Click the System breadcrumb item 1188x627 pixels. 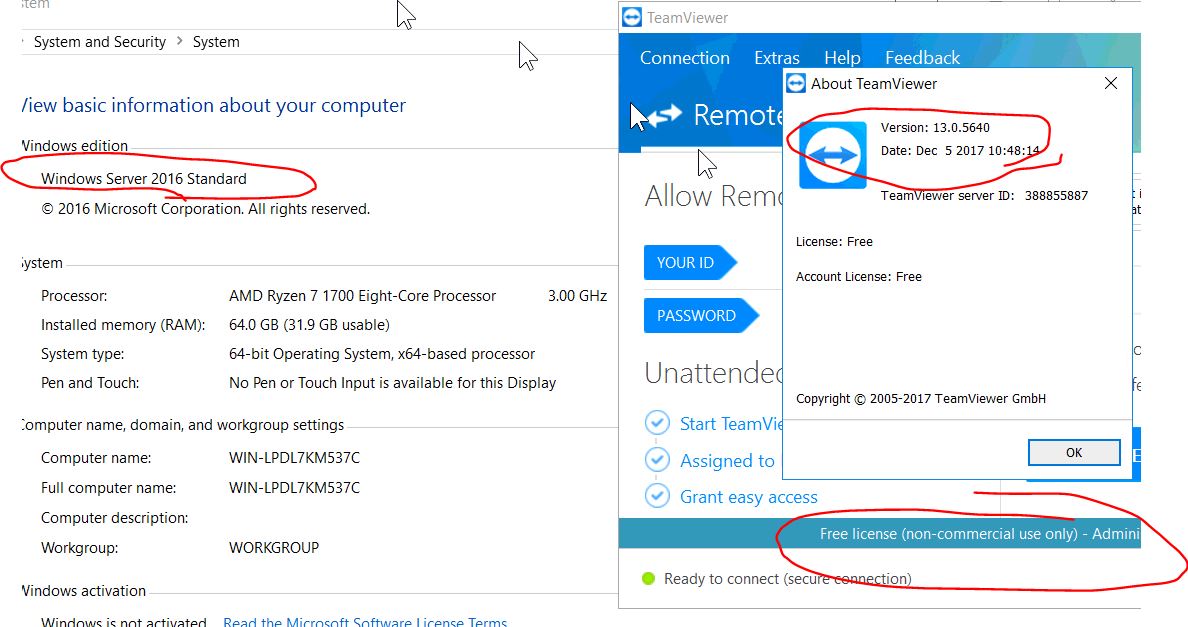click(x=216, y=42)
